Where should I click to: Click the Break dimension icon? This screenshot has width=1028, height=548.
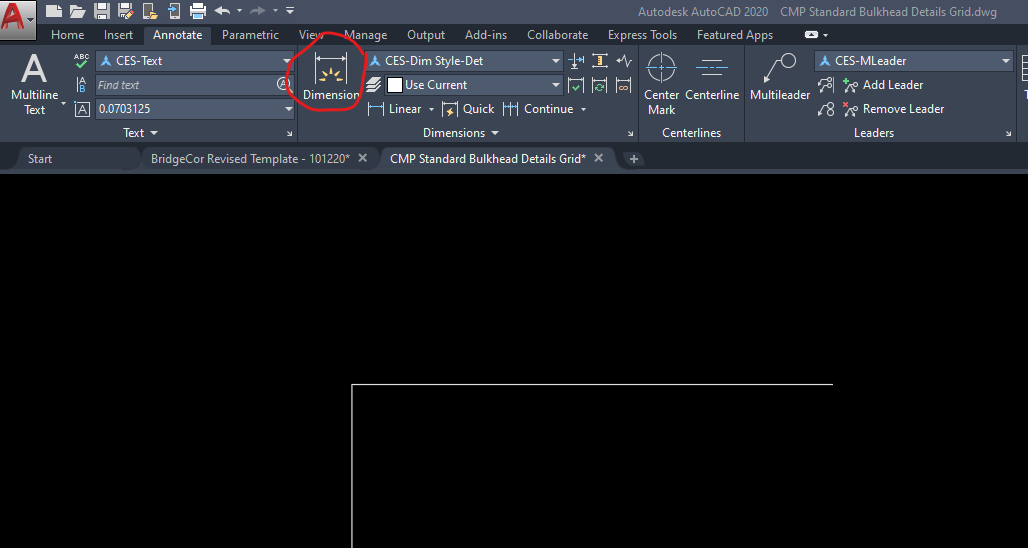pyautogui.click(x=576, y=61)
